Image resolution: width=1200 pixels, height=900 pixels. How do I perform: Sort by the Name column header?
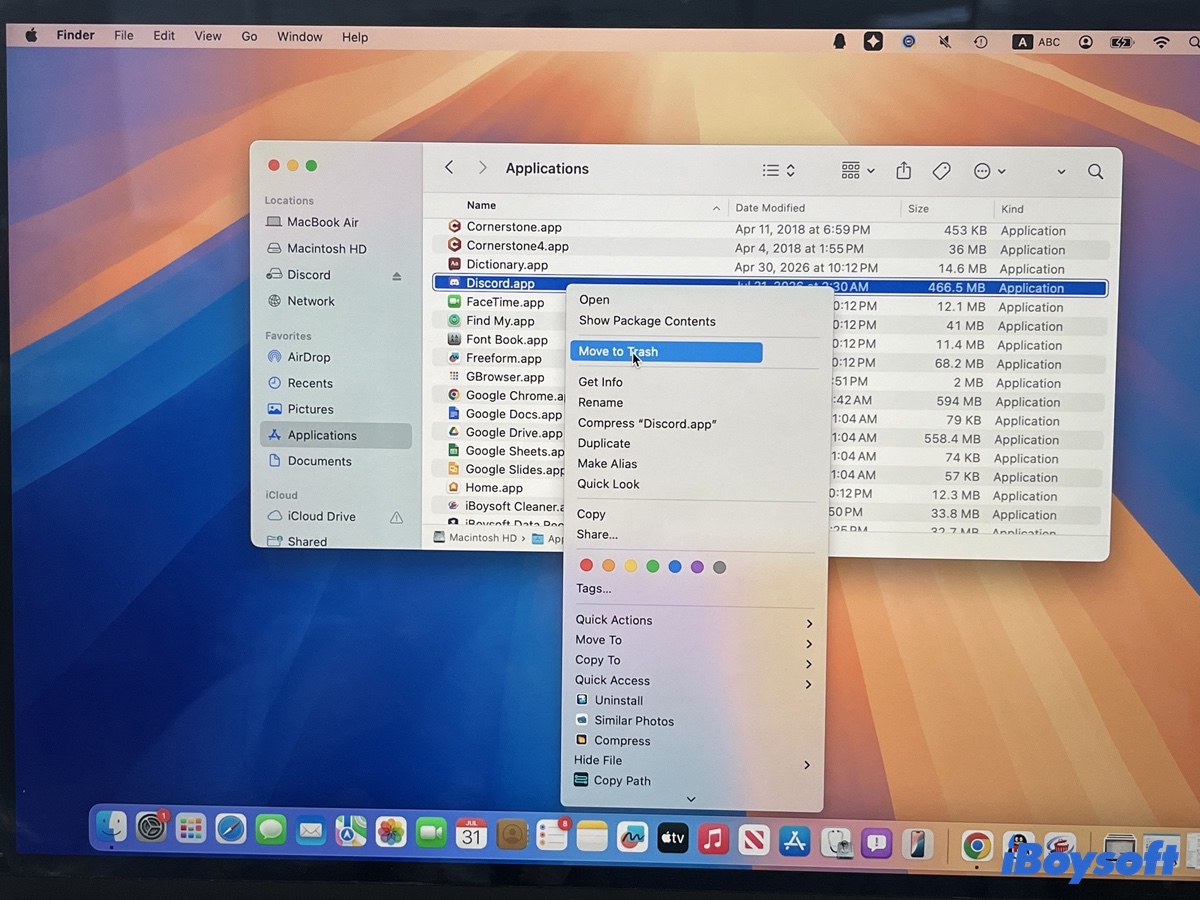tap(481, 205)
